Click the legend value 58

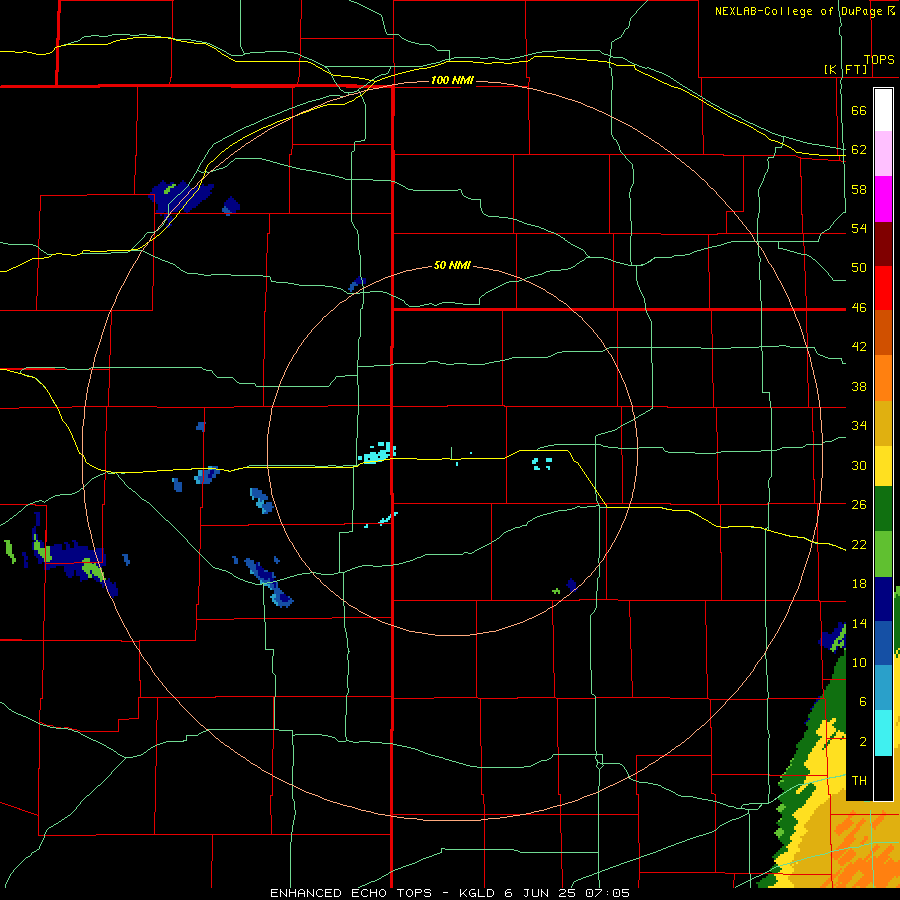[859, 189]
